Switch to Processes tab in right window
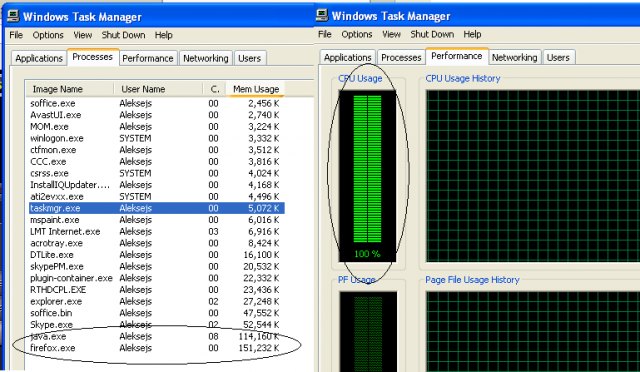 coord(401,58)
